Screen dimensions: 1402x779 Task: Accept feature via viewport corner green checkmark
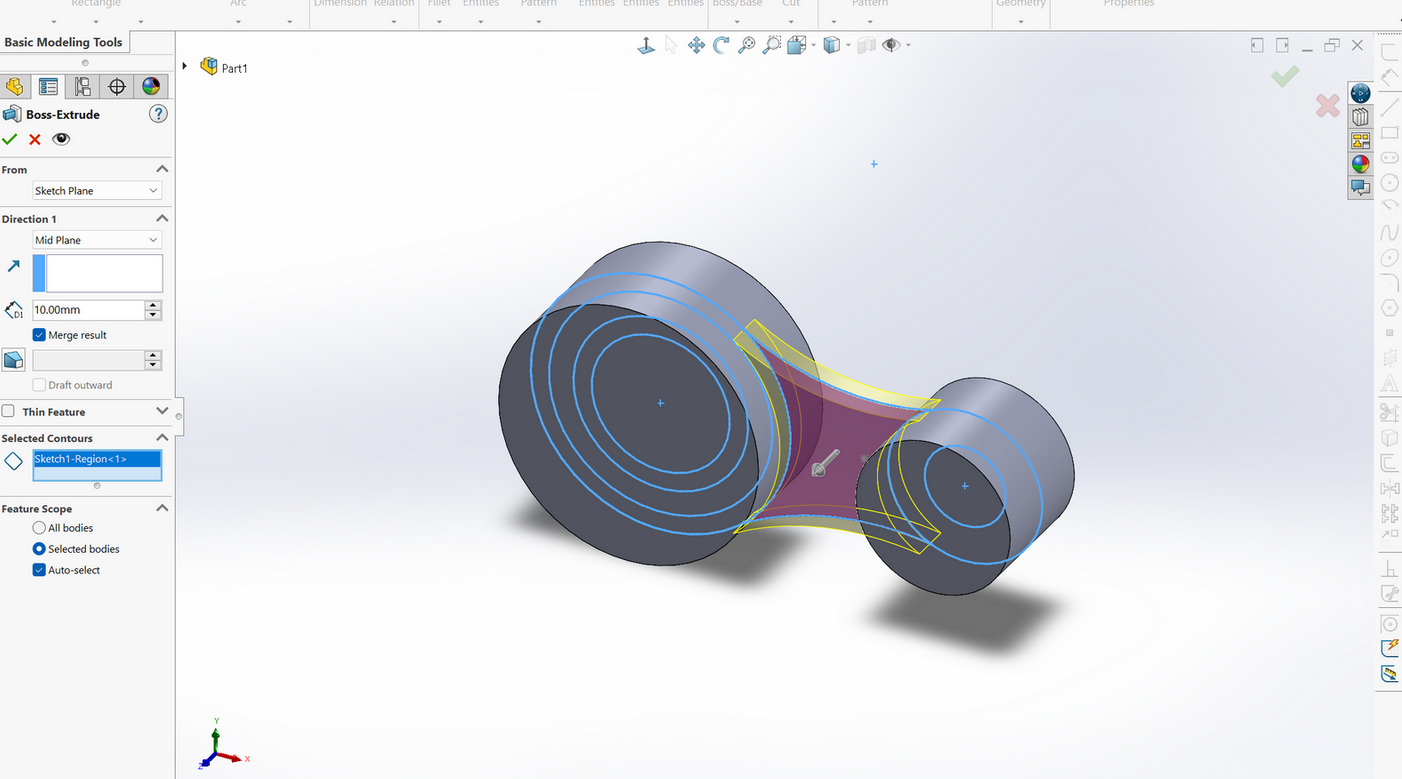[1285, 76]
